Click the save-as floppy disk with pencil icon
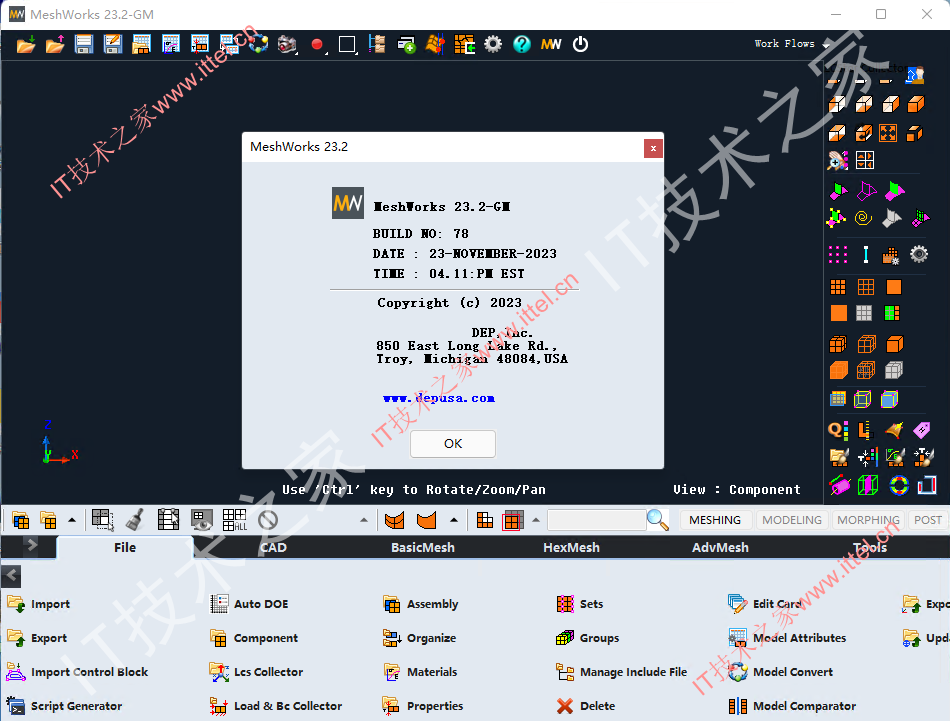This screenshot has width=950, height=721. point(113,44)
